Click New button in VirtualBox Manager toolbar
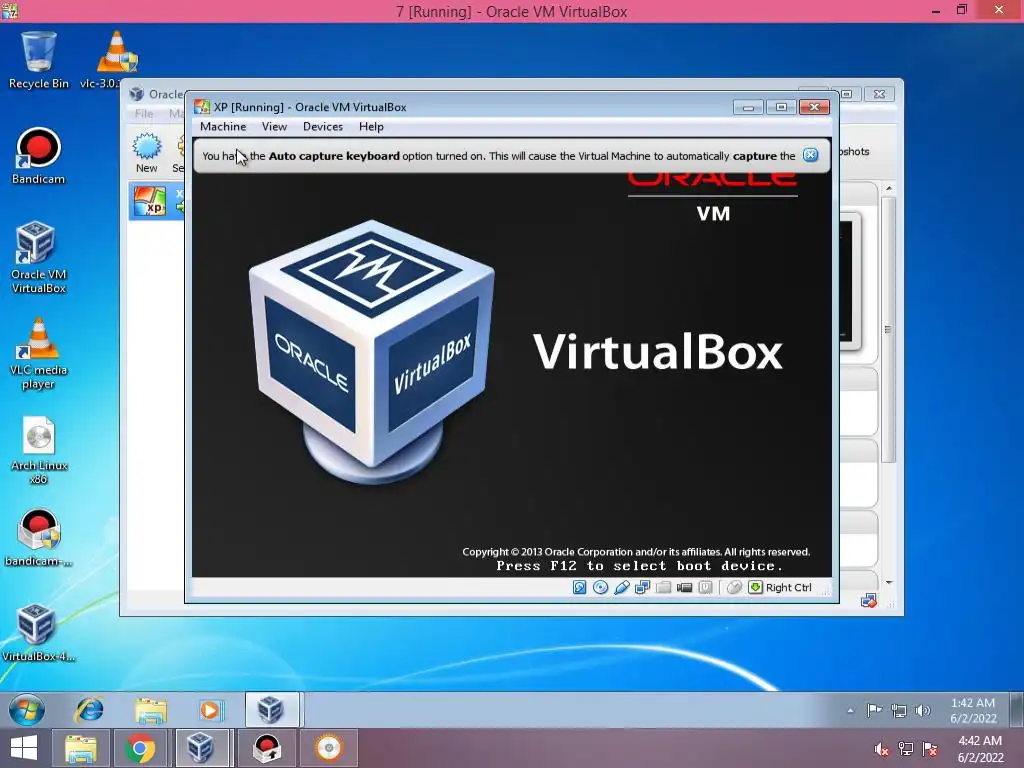Viewport: 1024px width, 768px height. (146, 153)
